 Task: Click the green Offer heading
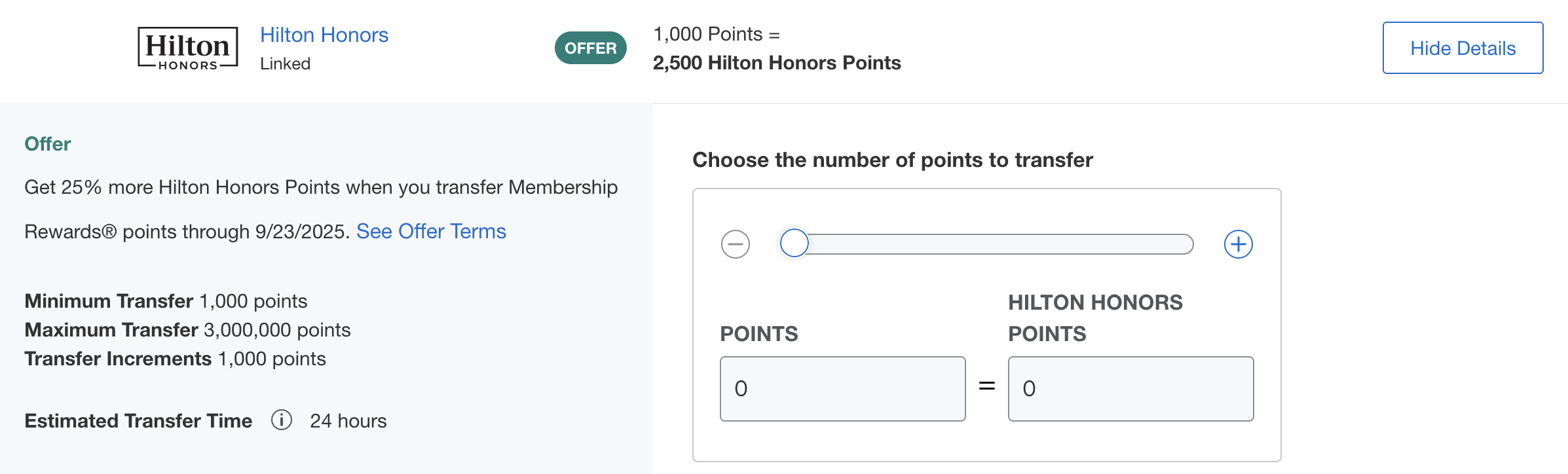coord(48,144)
